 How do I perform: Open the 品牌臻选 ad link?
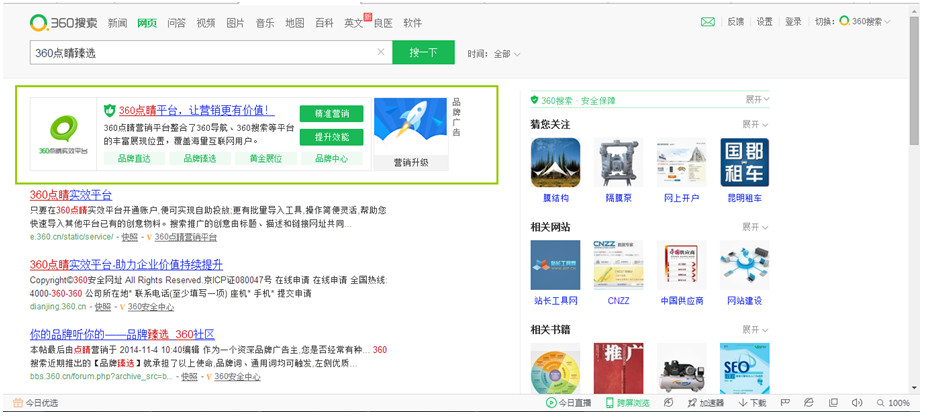pyautogui.click(x=200, y=158)
